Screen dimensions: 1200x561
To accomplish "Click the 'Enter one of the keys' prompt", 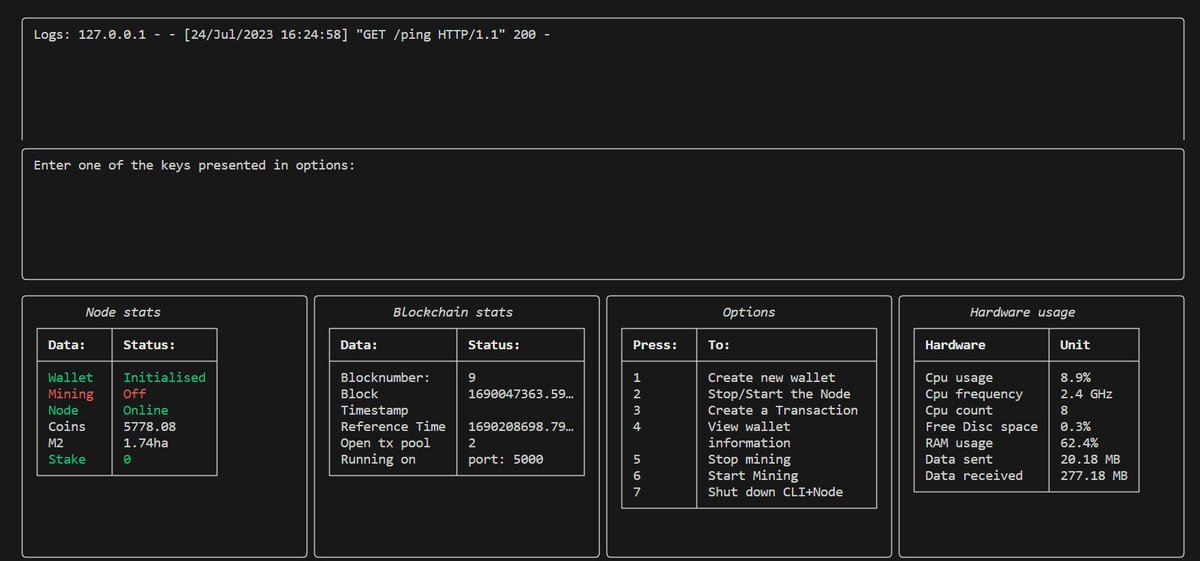I will 194,165.
